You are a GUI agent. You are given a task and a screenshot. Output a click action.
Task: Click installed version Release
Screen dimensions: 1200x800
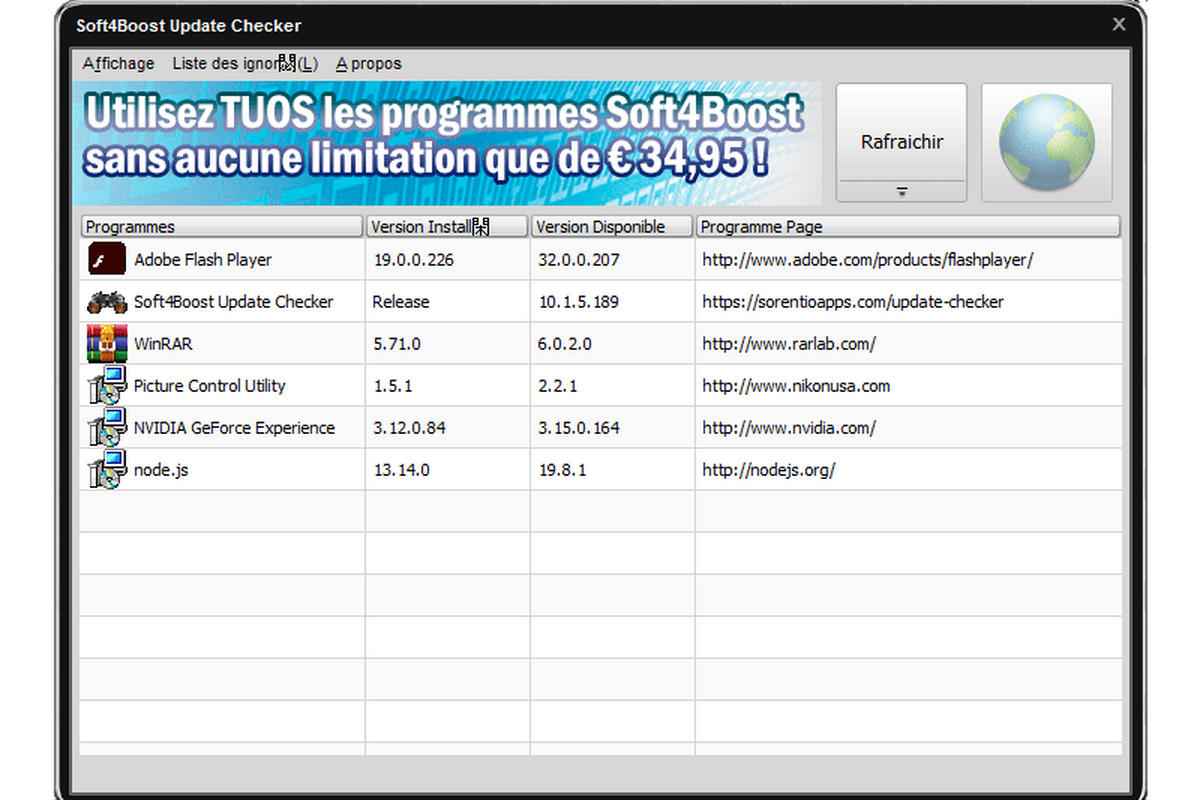pos(401,302)
